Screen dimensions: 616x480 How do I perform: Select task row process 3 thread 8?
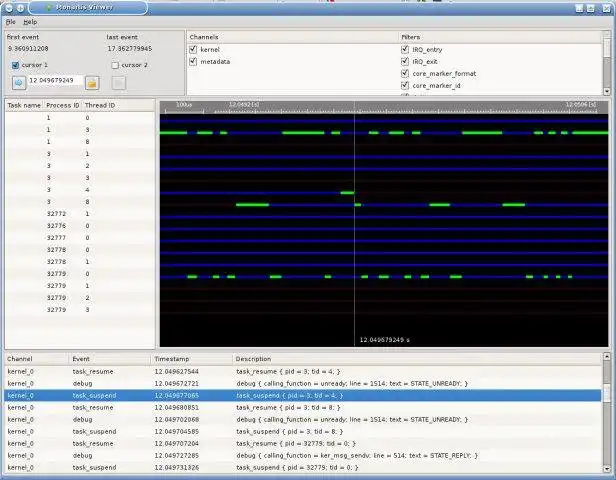click(80, 202)
